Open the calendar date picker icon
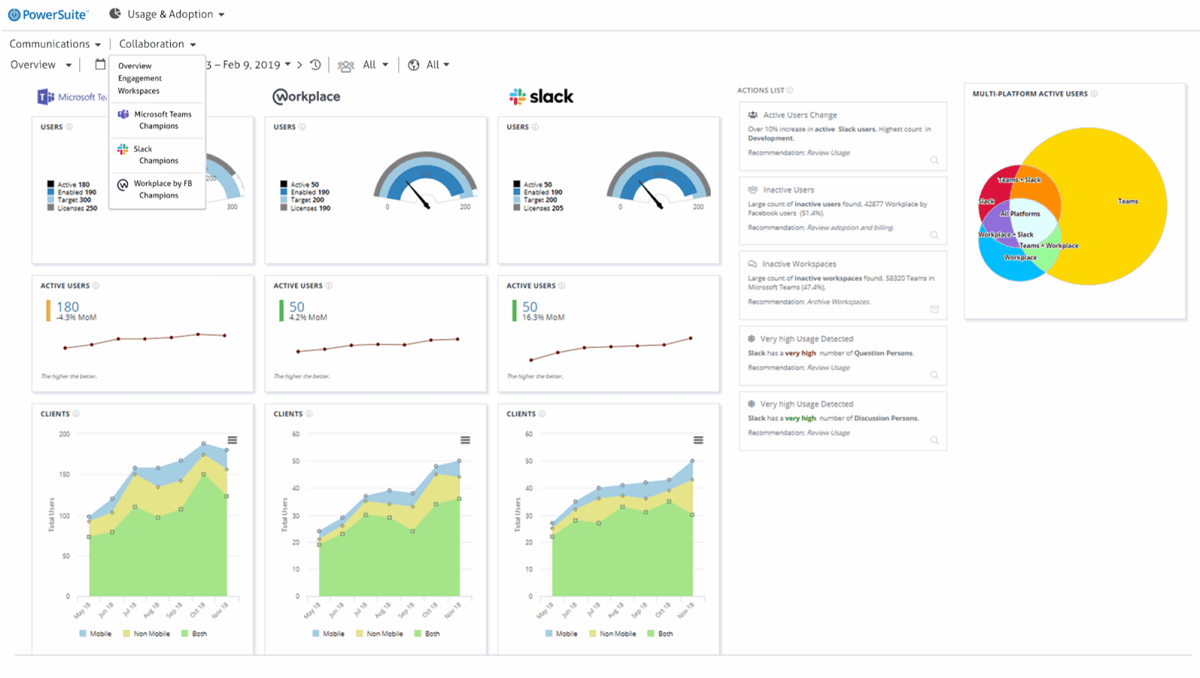The height and width of the screenshot is (678, 1200). pyautogui.click(x=100, y=64)
